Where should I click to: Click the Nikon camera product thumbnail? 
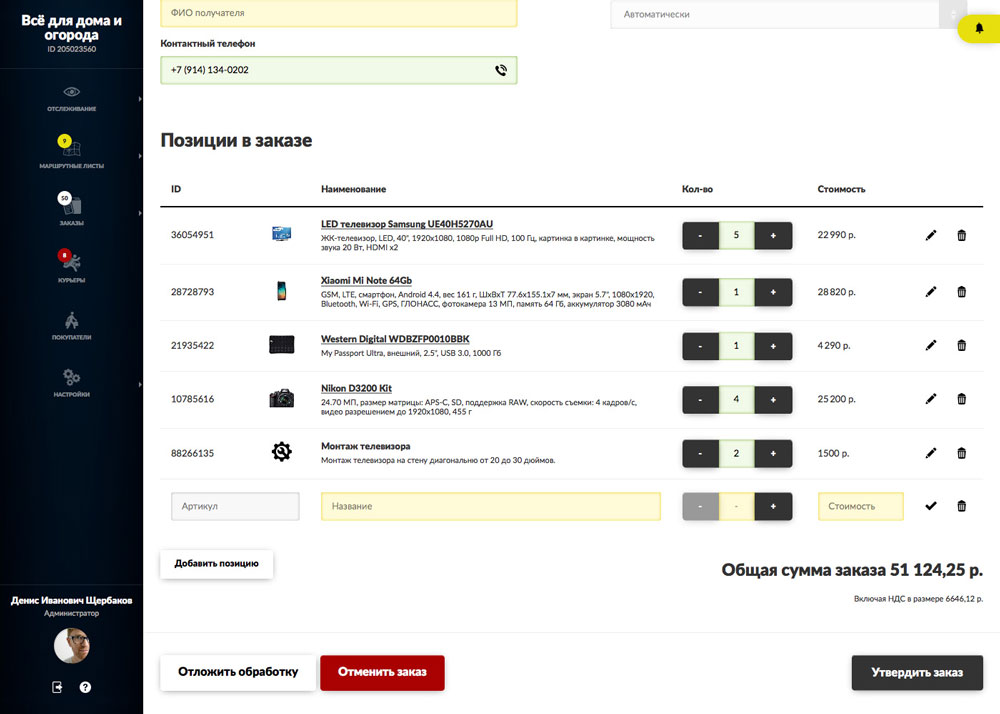[x=281, y=398]
